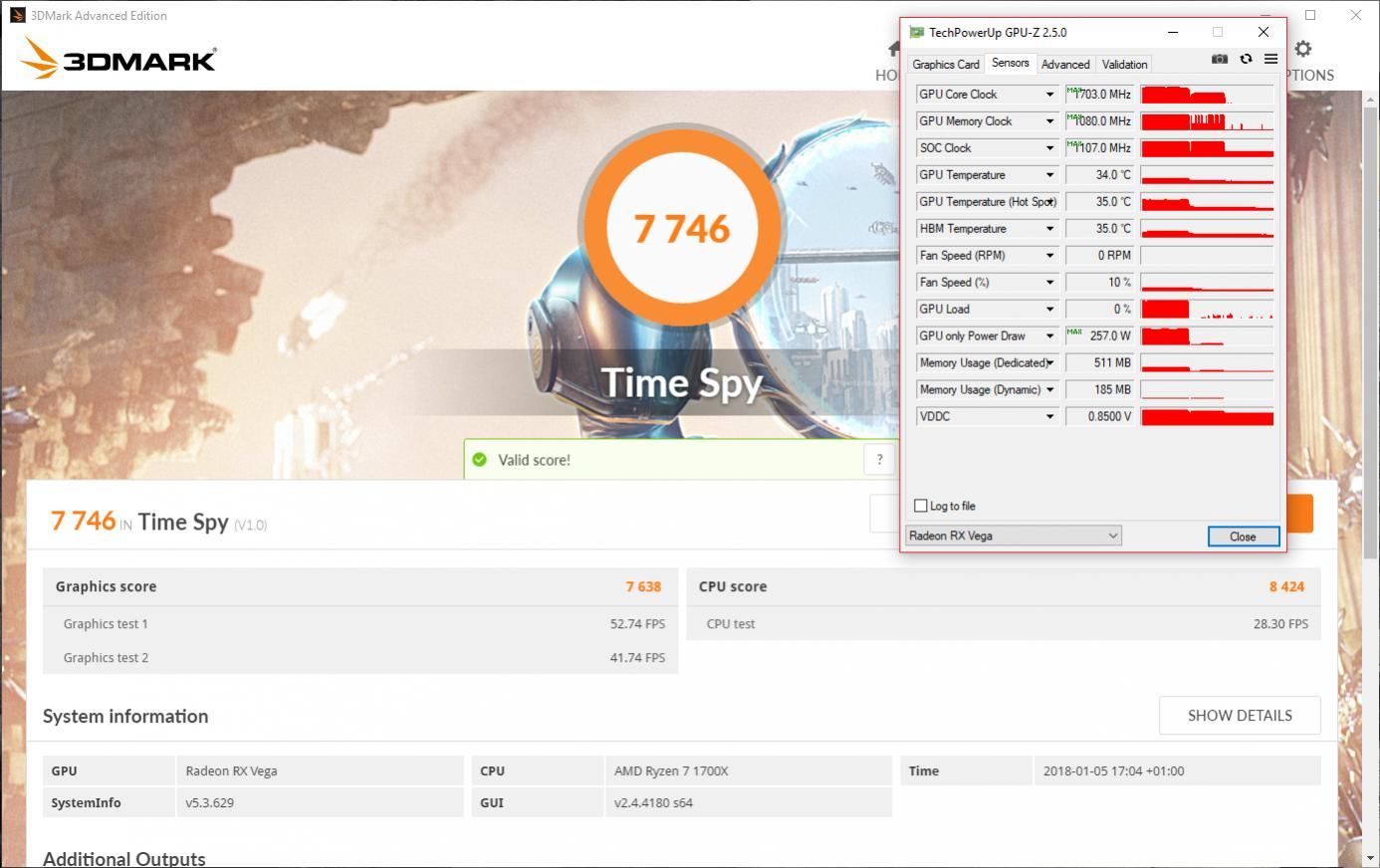The height and width of the screenshot is (868, 1380).
Task: Click the Graphics score 7 638 value
Action: (x=643, y=586)
